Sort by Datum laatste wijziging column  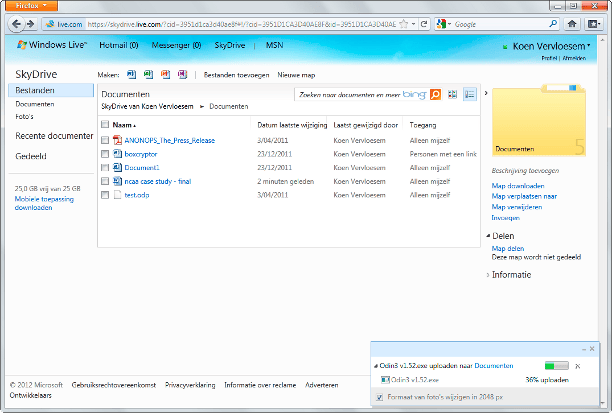[292, 125]
